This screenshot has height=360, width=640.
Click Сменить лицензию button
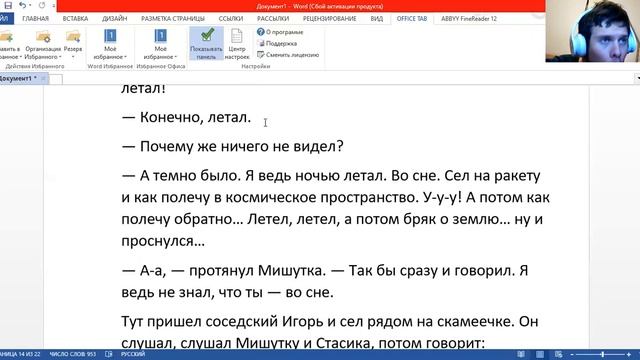[x=288, y=55]
